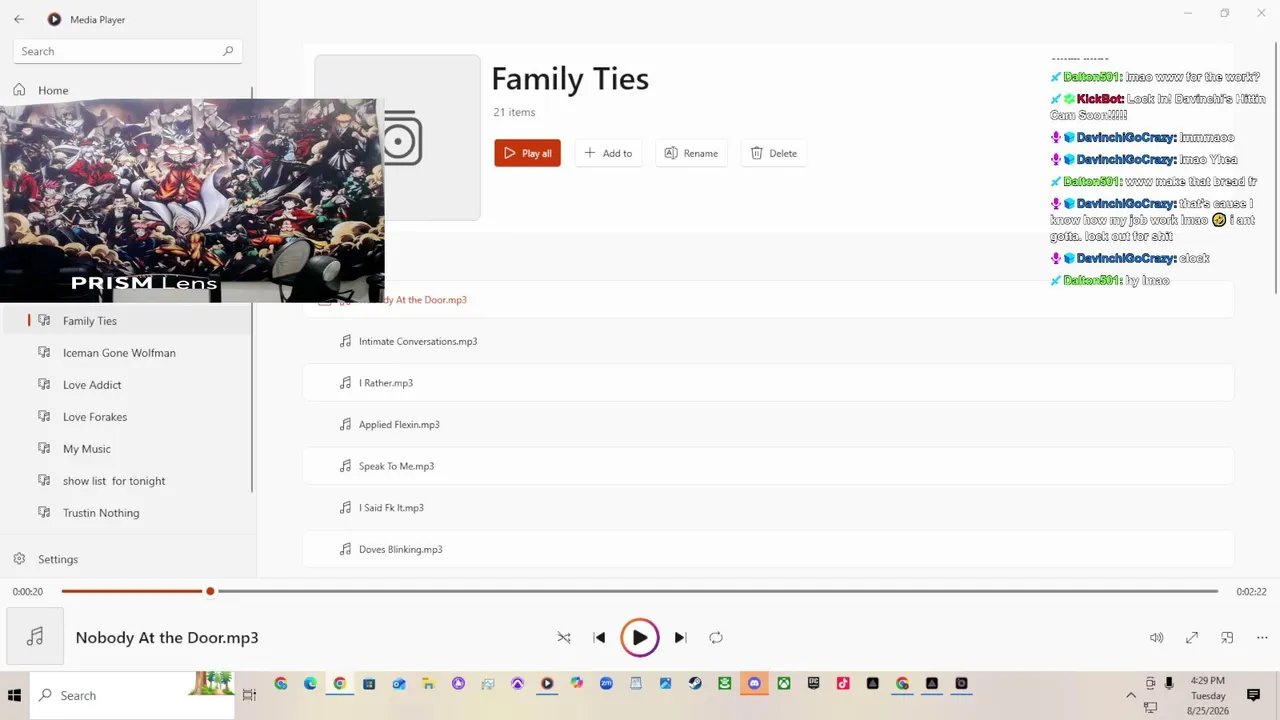
Task: Seek using the playback progress slider
Action: [x=640, y=591]
